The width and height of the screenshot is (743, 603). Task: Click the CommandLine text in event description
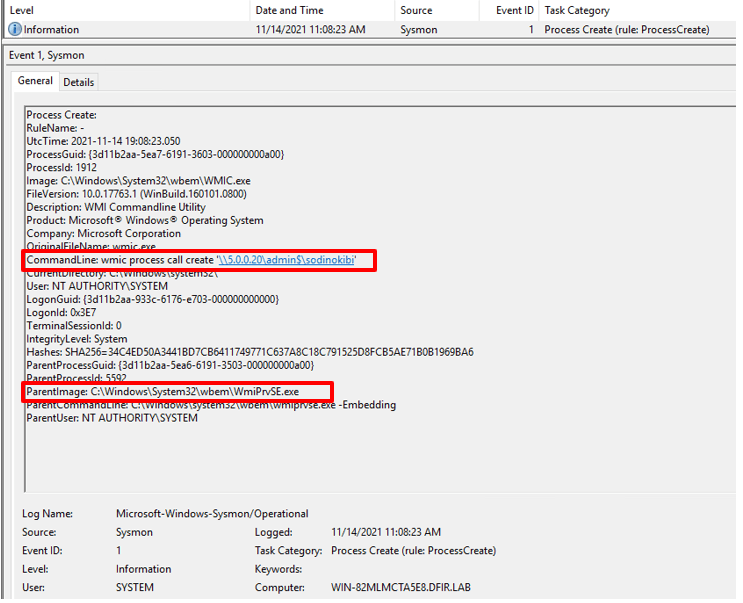[x=120, y=260]
